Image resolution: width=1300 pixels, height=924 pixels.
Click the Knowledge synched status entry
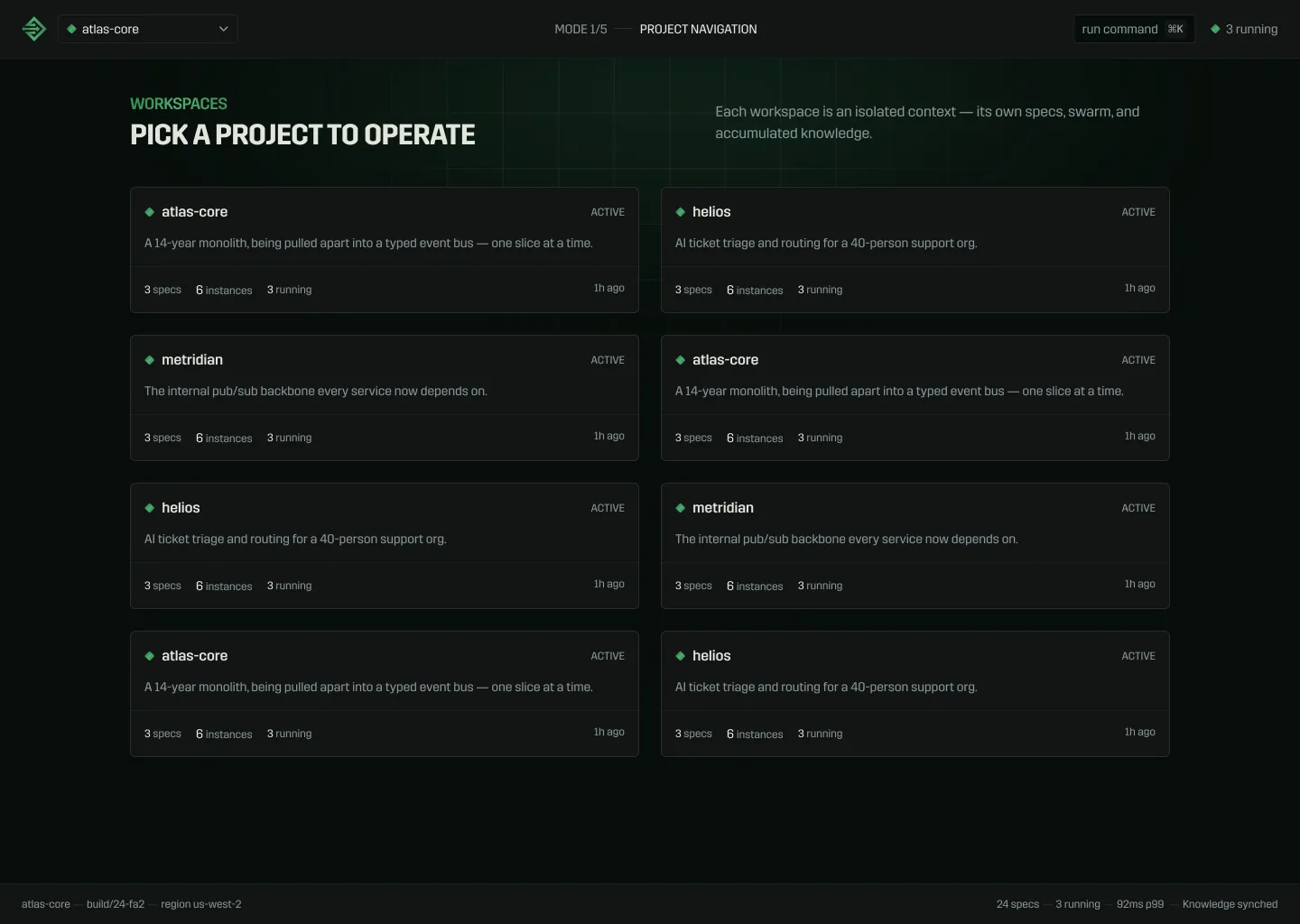coord(1230,904)
